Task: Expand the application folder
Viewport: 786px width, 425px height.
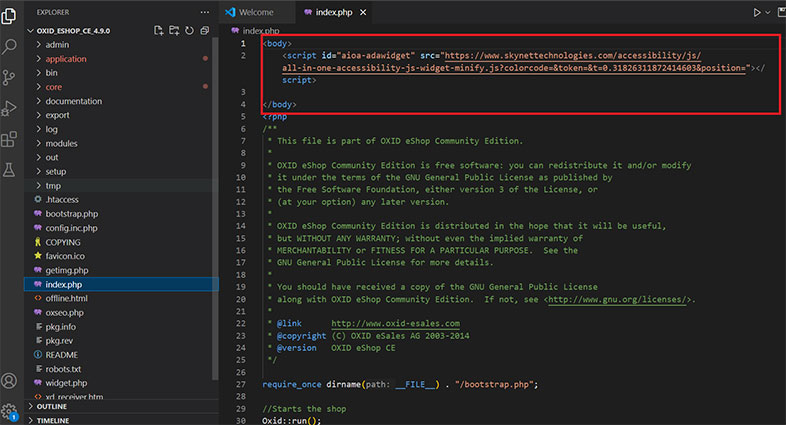Action: (x=66, y=59)
